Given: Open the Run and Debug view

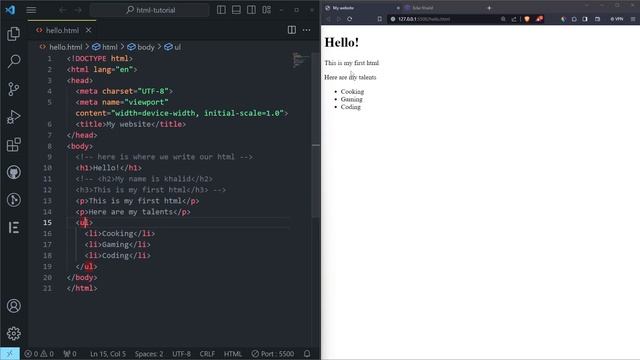Looking at the screenshot, I should (13, 117).
